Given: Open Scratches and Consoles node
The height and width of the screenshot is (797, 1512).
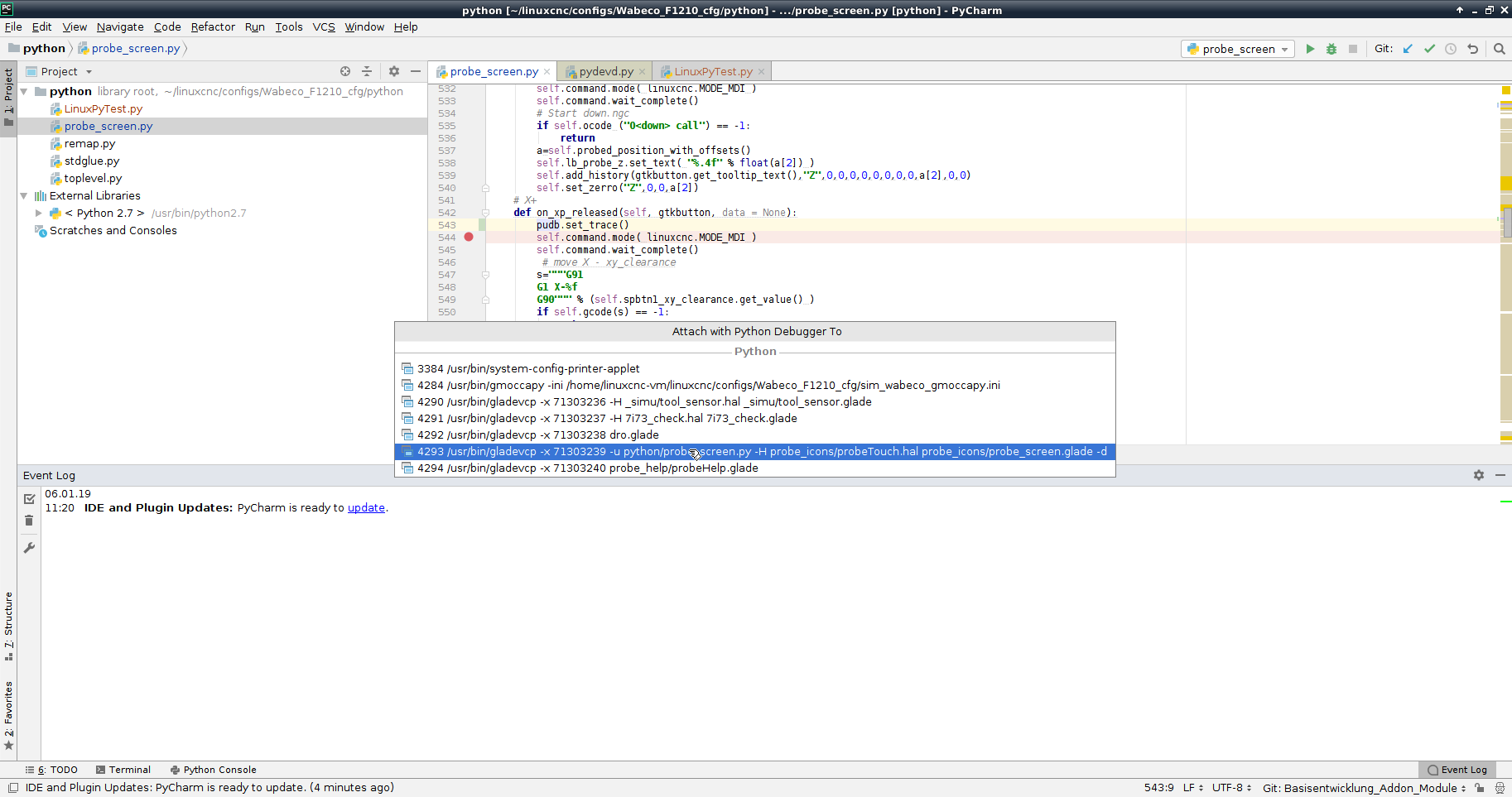Looking at the screenshot, I should point(113,231).
